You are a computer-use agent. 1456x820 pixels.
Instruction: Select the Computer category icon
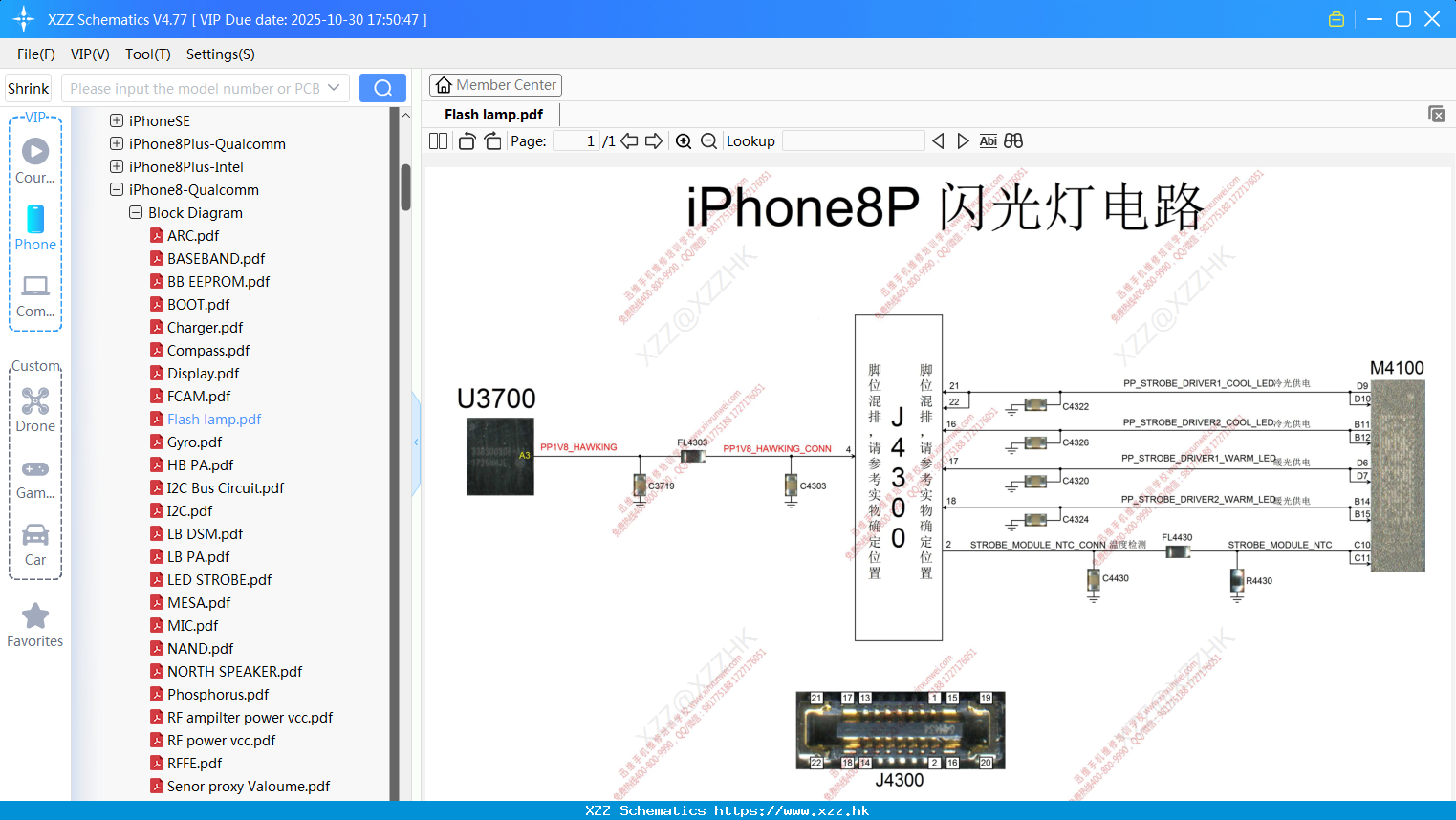(x=35, y=296)
